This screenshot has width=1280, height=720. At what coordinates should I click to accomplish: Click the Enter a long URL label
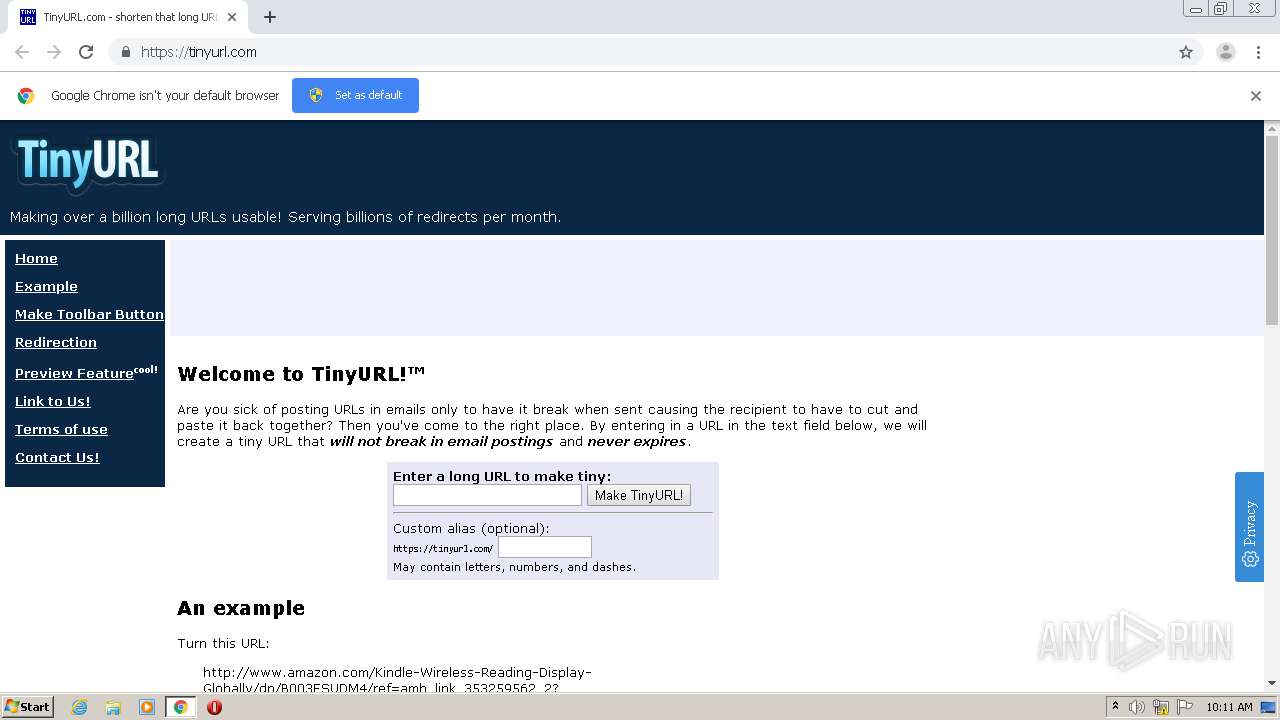point(502,476)
